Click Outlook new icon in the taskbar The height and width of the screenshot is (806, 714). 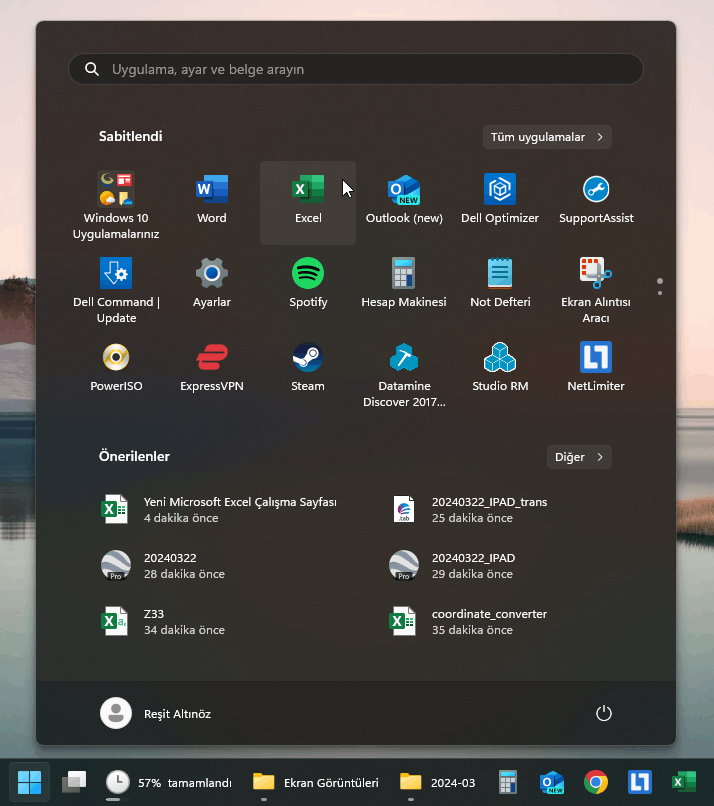point(552,782)
